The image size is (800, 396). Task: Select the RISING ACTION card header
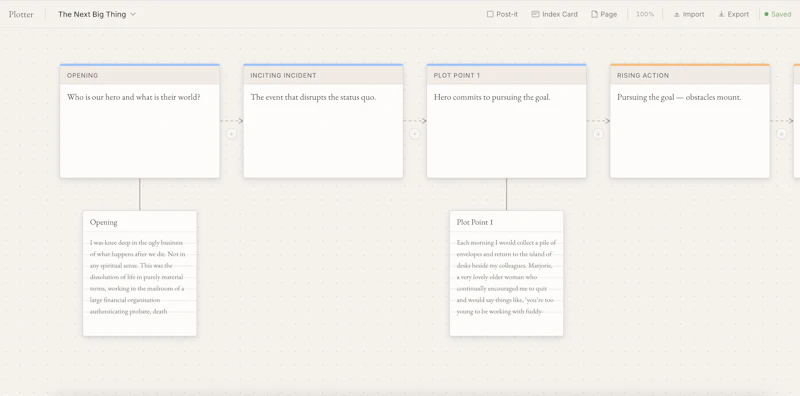(690, 75)
